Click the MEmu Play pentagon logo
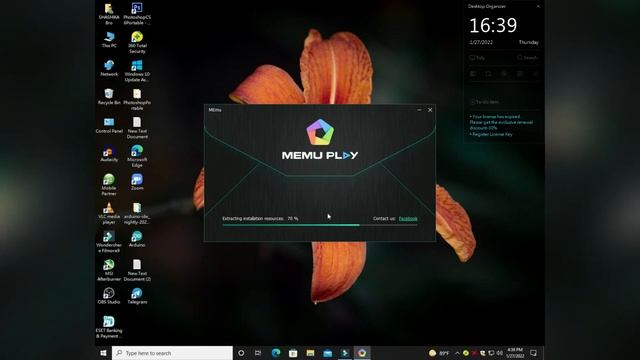 click(x=320, y=132)
